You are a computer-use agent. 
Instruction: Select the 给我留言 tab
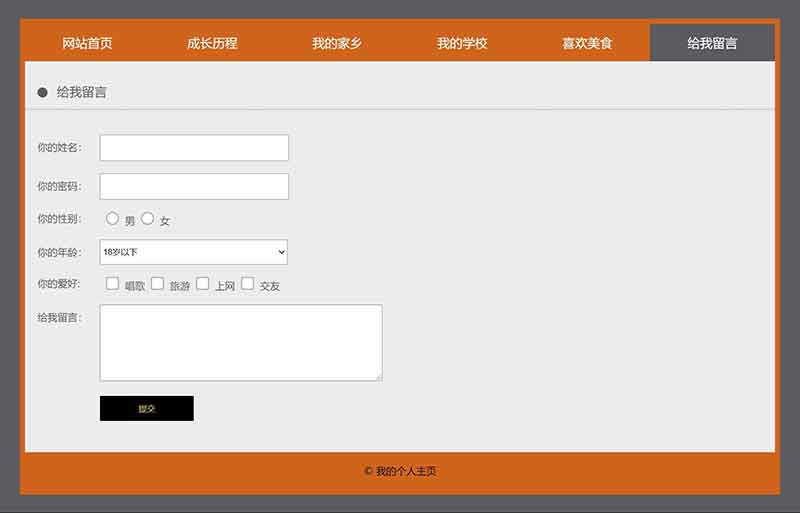[712, 43]
